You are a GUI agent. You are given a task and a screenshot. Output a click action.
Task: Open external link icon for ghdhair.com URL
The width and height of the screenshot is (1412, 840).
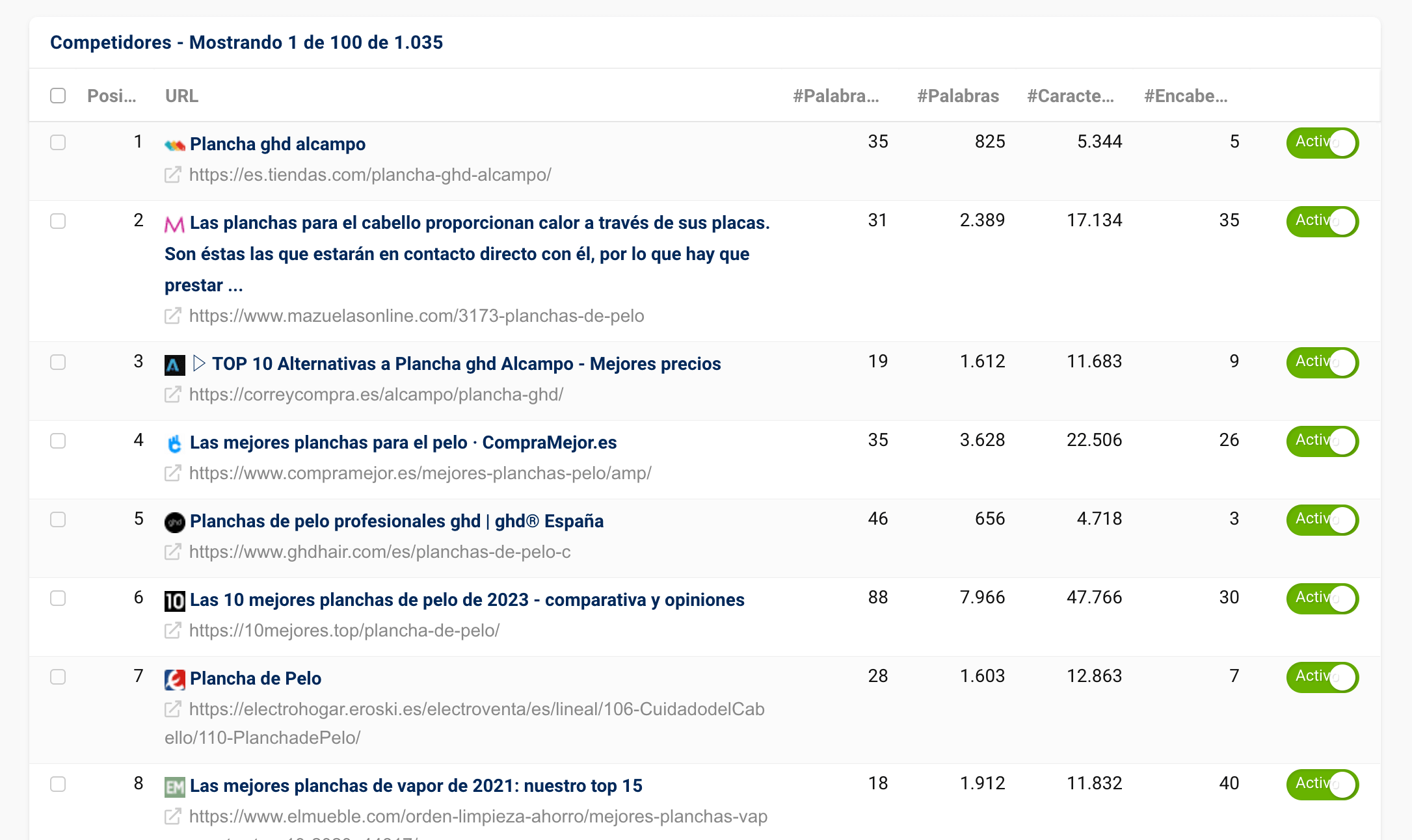[172, 552]
